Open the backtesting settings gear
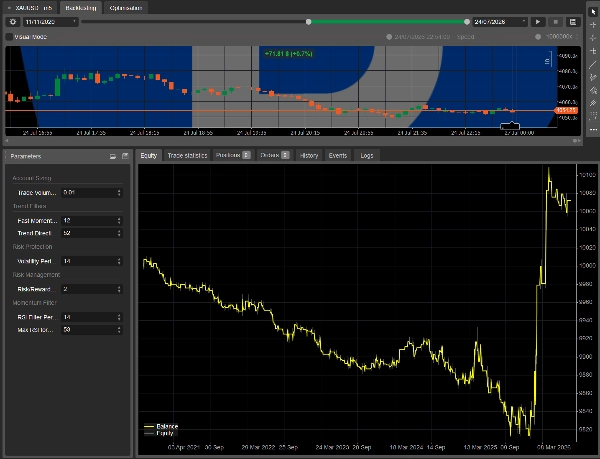 (13, 22)
